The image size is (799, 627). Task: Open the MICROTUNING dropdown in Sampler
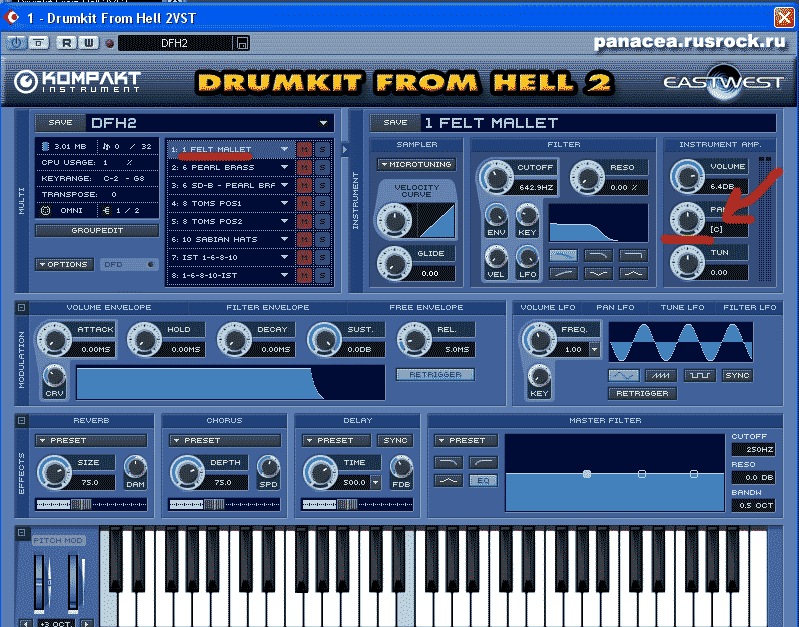(416, 165)
